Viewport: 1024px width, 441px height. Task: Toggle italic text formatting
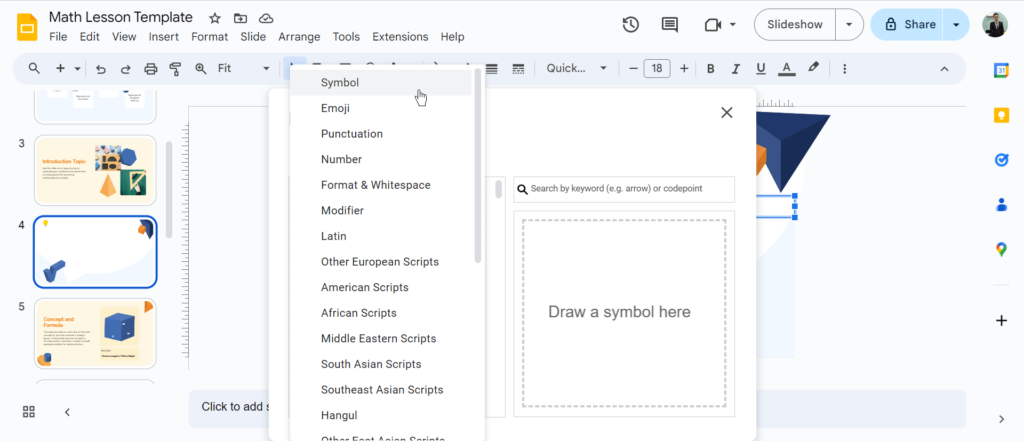[x=735, y=69]
